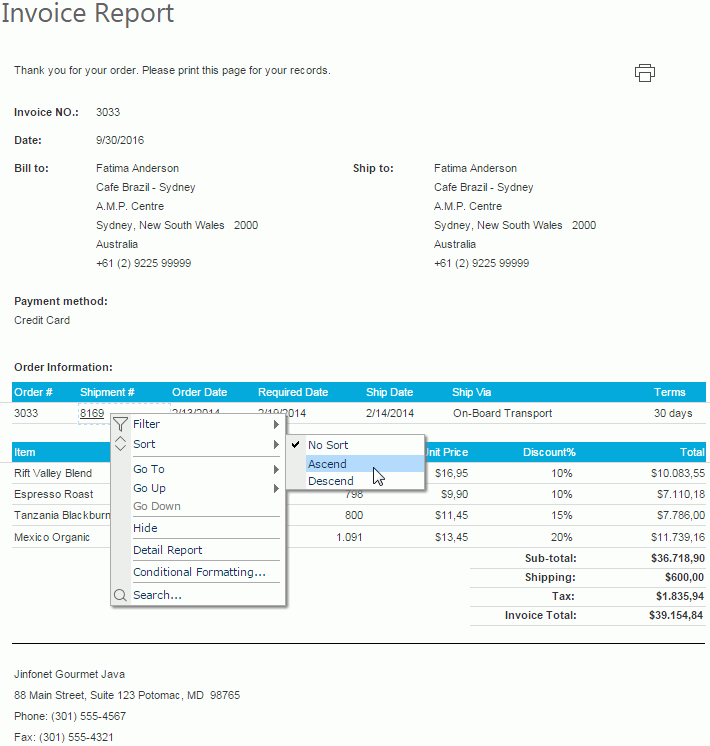Click total $7.110,18
Viewport: 710px width, 746px height.
click(x=681, y=494)
